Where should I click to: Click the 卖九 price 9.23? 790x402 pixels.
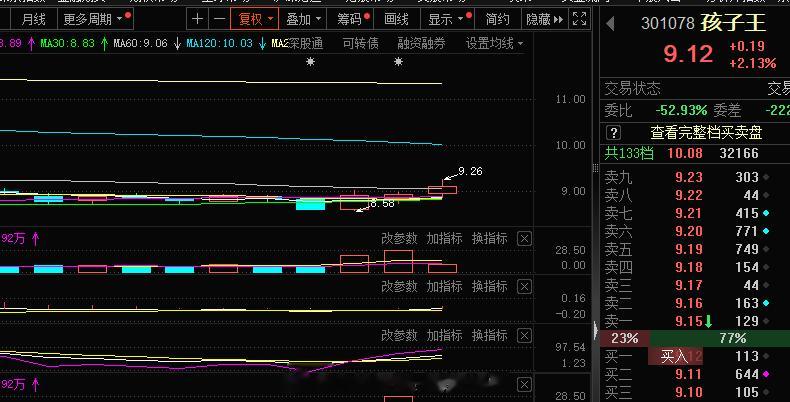click(689, 177)
